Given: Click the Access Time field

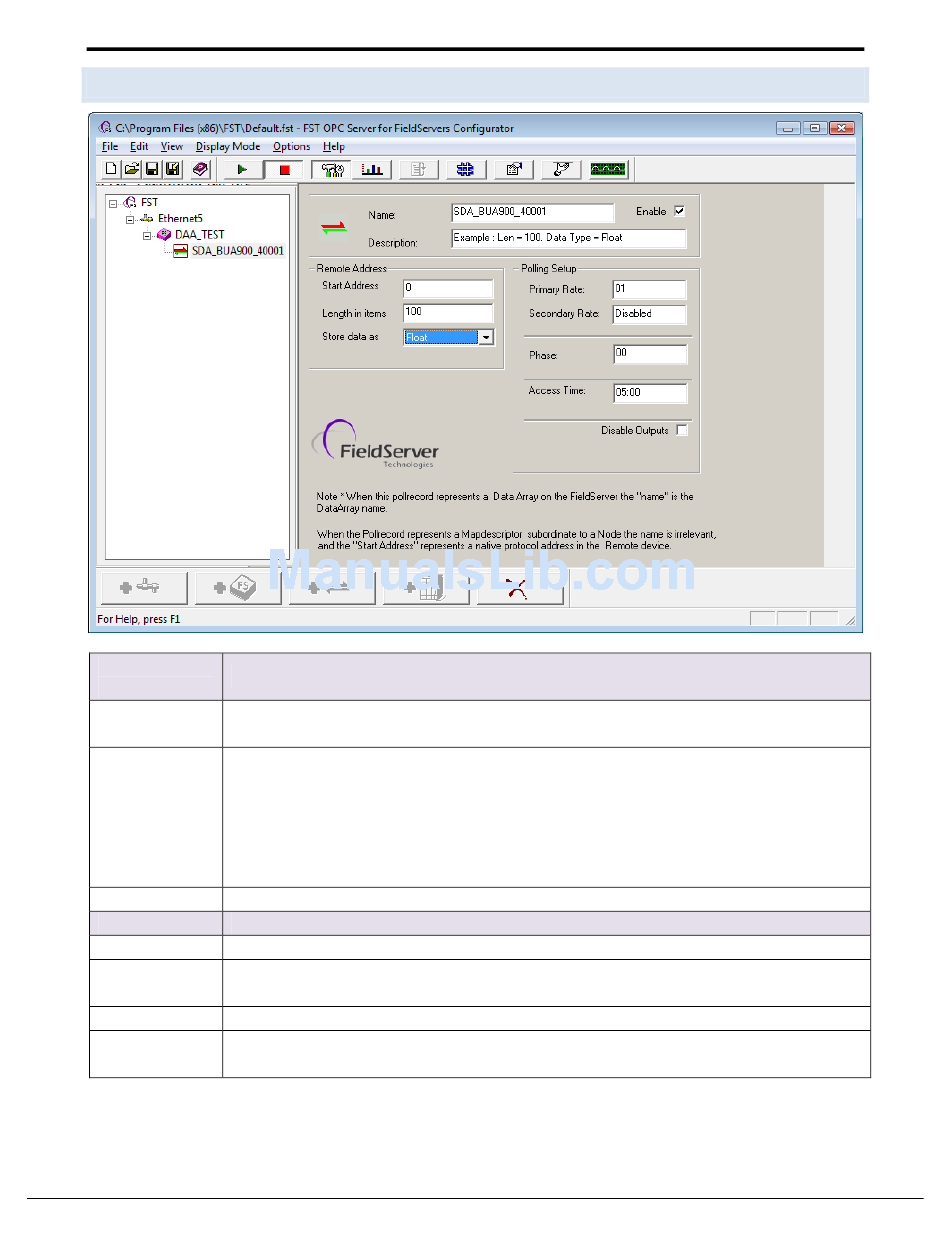Looking at the screenshot, I should click(x=650, y=393).
